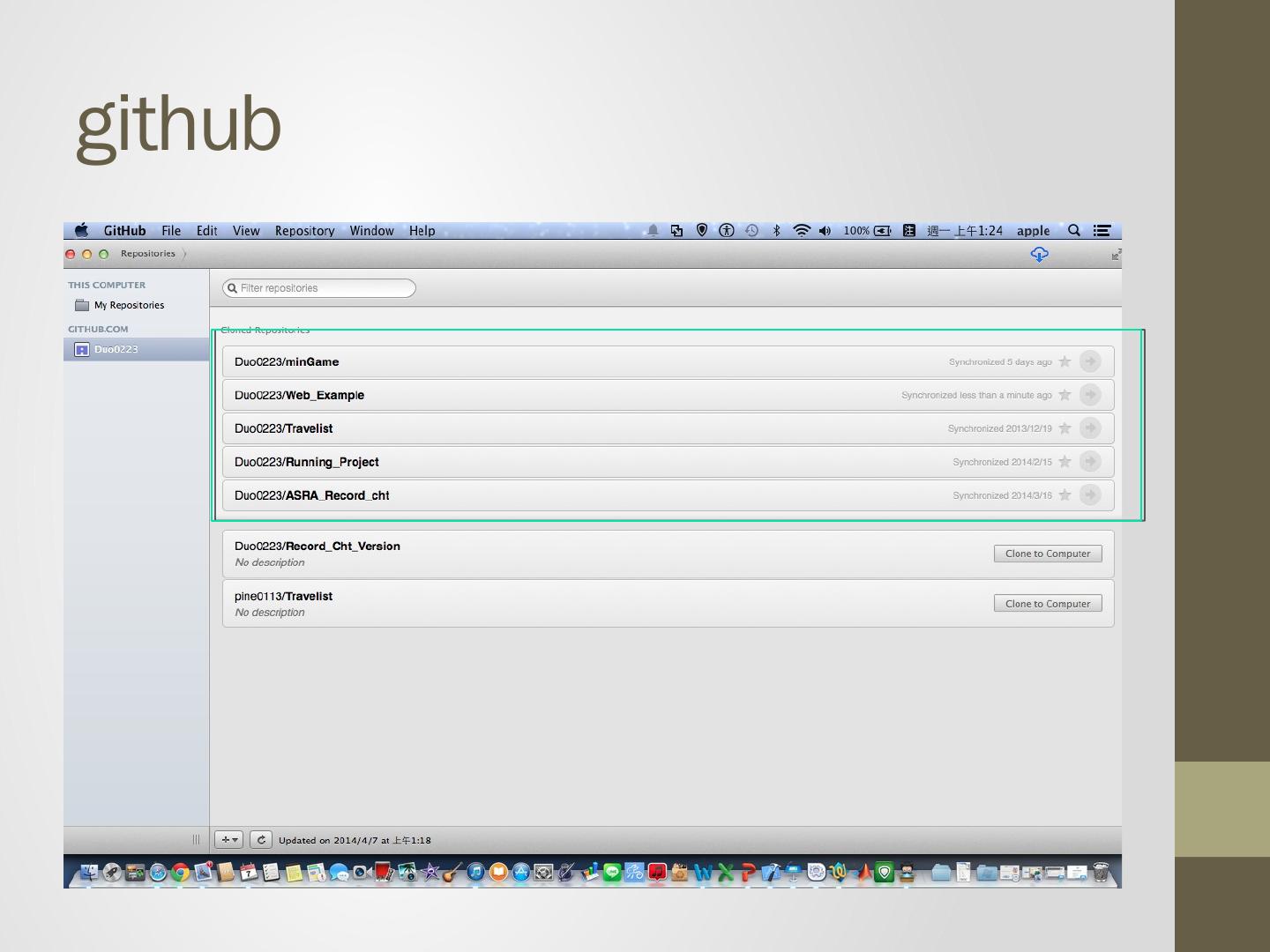Launch LINE from the Dock

pos(612,873)
